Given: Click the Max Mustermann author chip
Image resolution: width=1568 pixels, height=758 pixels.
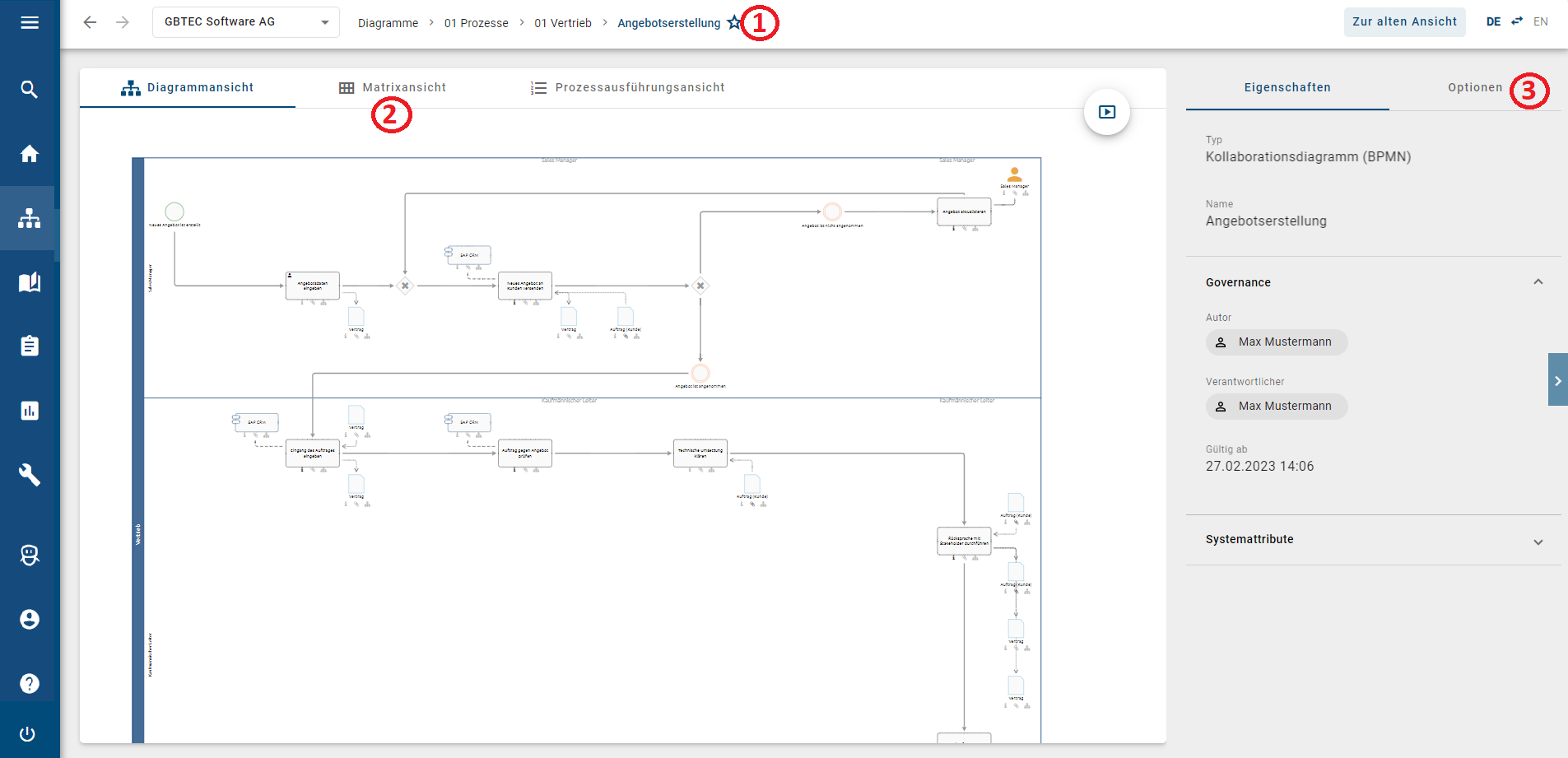Looking at the screenshot, I should [1277, 342].
